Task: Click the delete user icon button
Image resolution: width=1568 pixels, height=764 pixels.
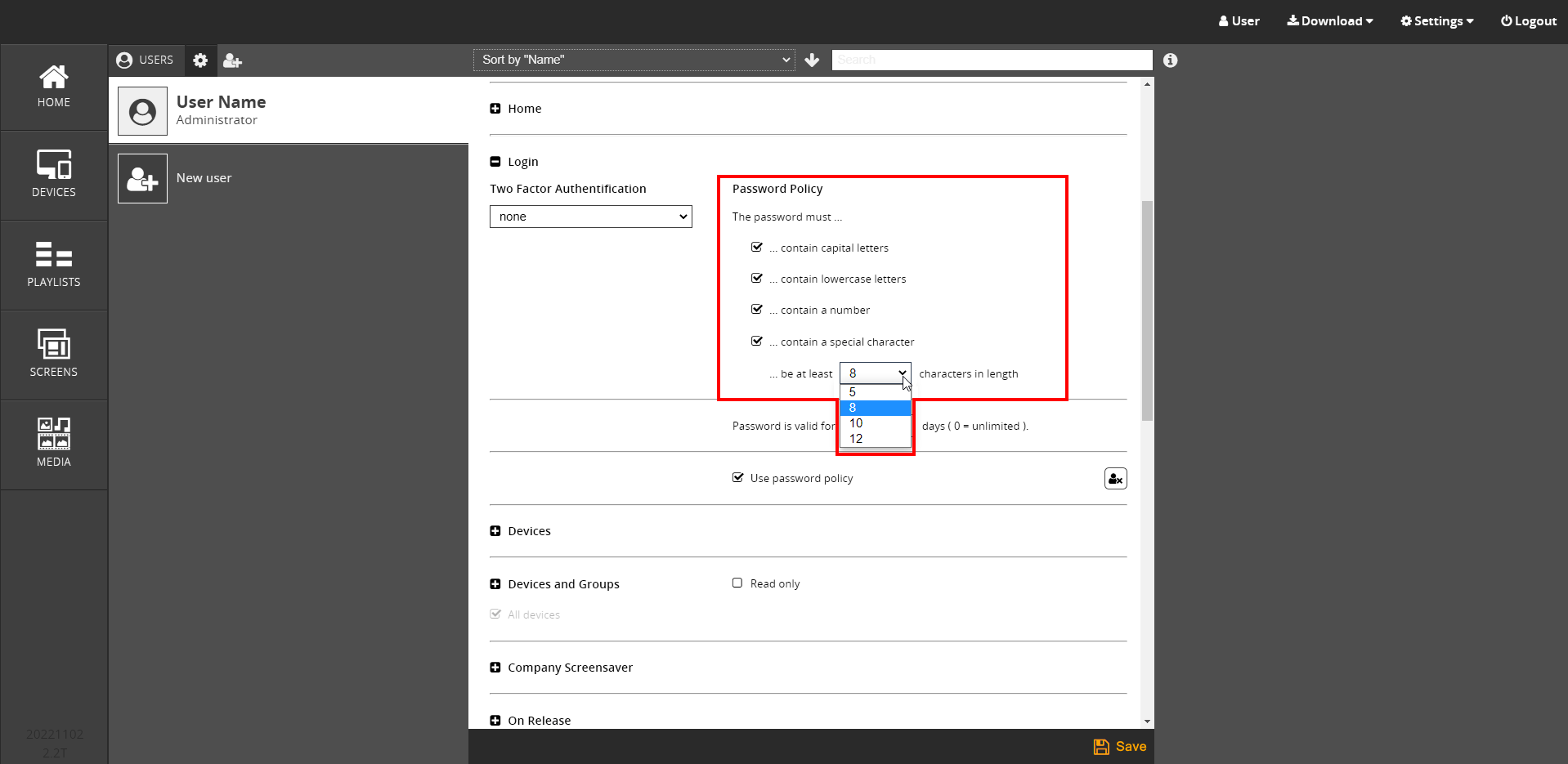Action: point(1115,479)
